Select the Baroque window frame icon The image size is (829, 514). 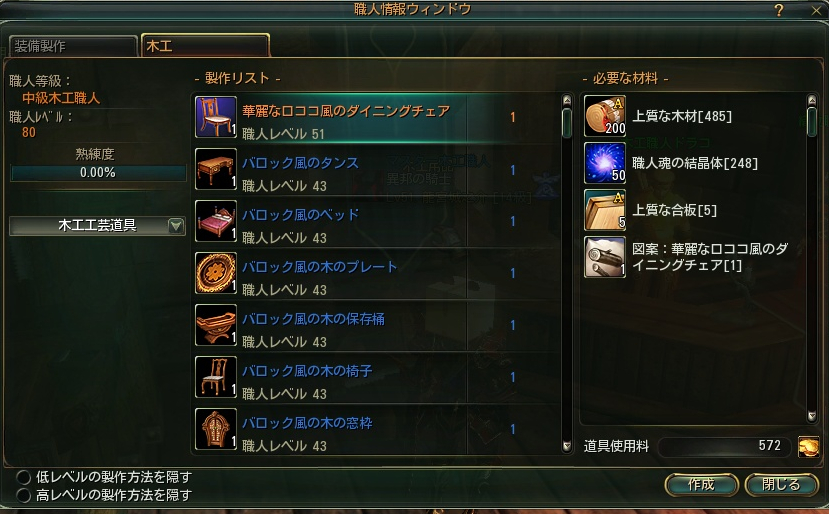click(216, 429)
